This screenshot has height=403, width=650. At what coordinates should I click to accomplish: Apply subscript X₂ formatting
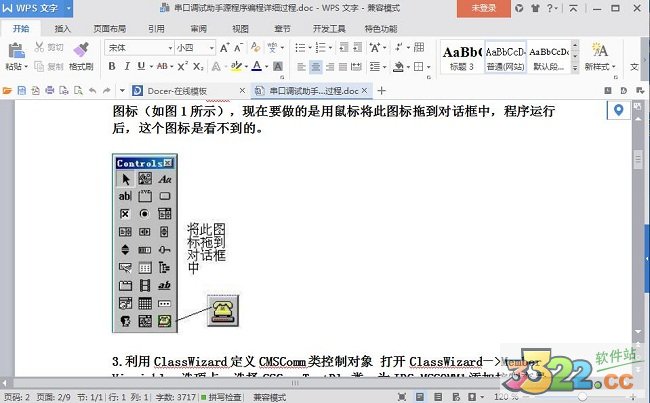point(198,66)
